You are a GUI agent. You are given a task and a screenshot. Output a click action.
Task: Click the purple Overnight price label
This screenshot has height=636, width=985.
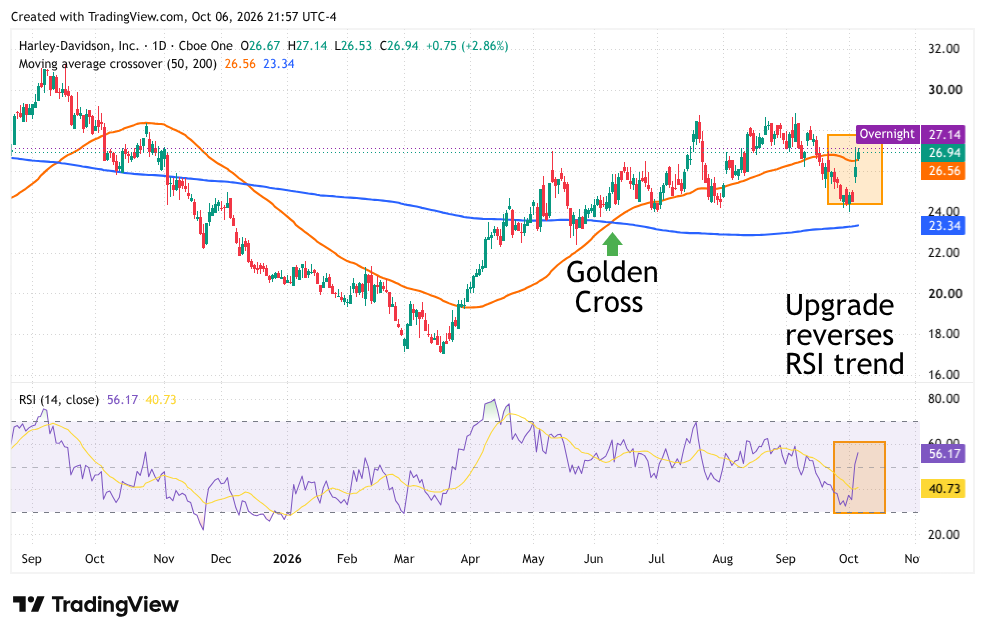click(x=887, y=134)
